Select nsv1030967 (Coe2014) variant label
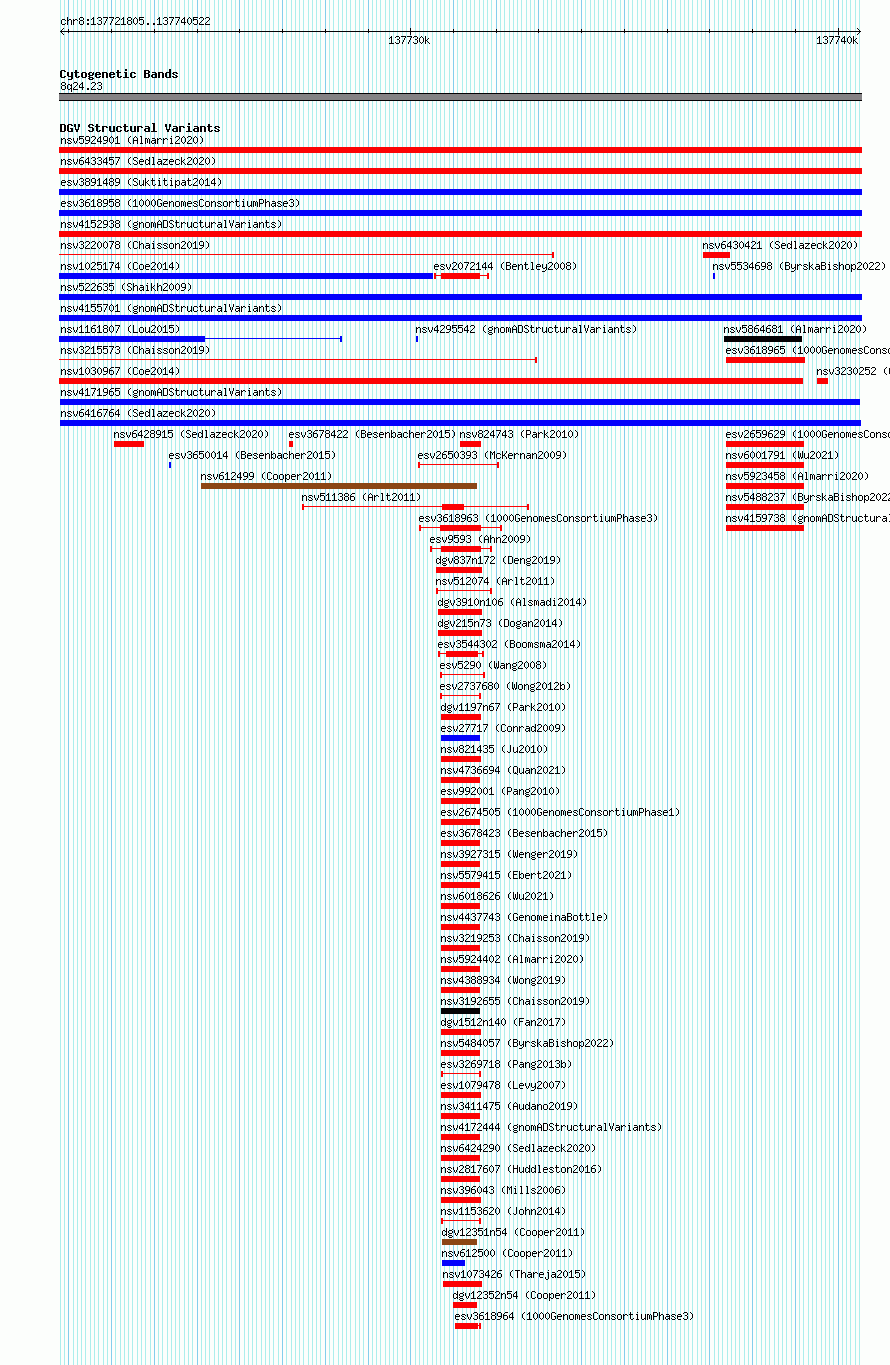This screenshot has height=1365, width=890. pos(120,371)
